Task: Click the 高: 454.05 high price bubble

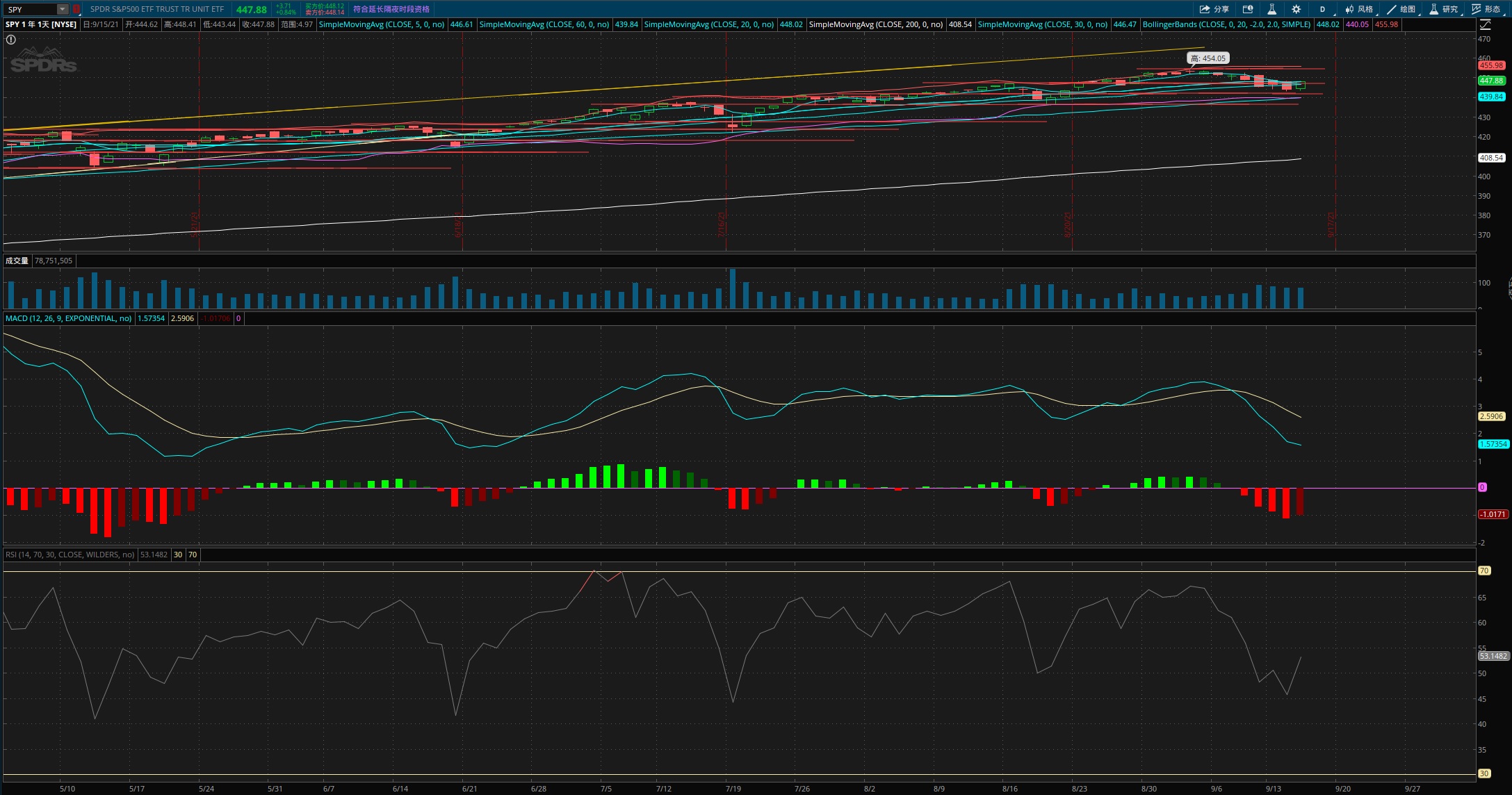Action: pos(1208,58)
